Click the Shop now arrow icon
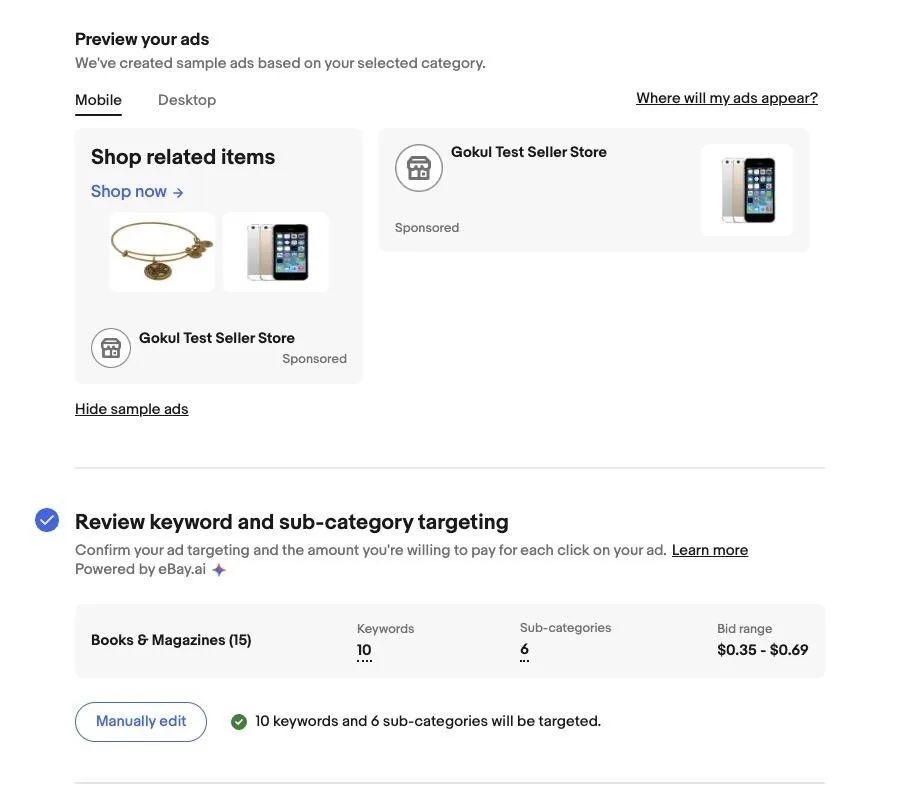Viewport: 906px width, 804px height. (x=178, y=192)
